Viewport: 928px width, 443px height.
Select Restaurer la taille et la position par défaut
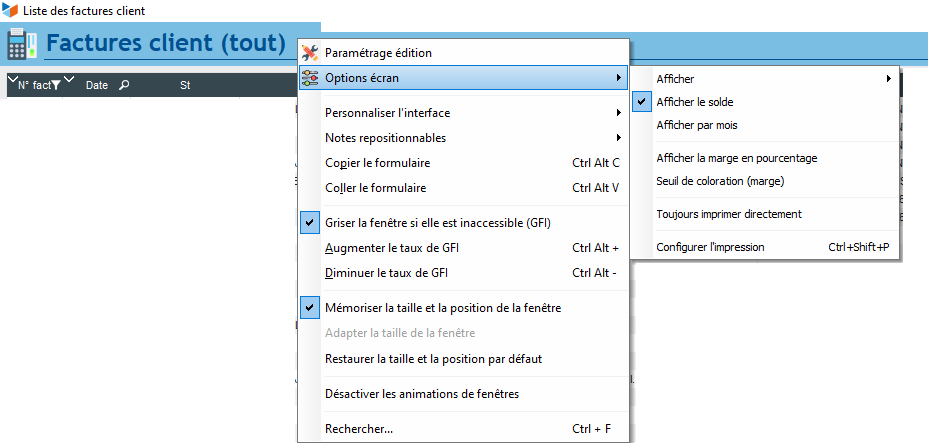[433, 358]
